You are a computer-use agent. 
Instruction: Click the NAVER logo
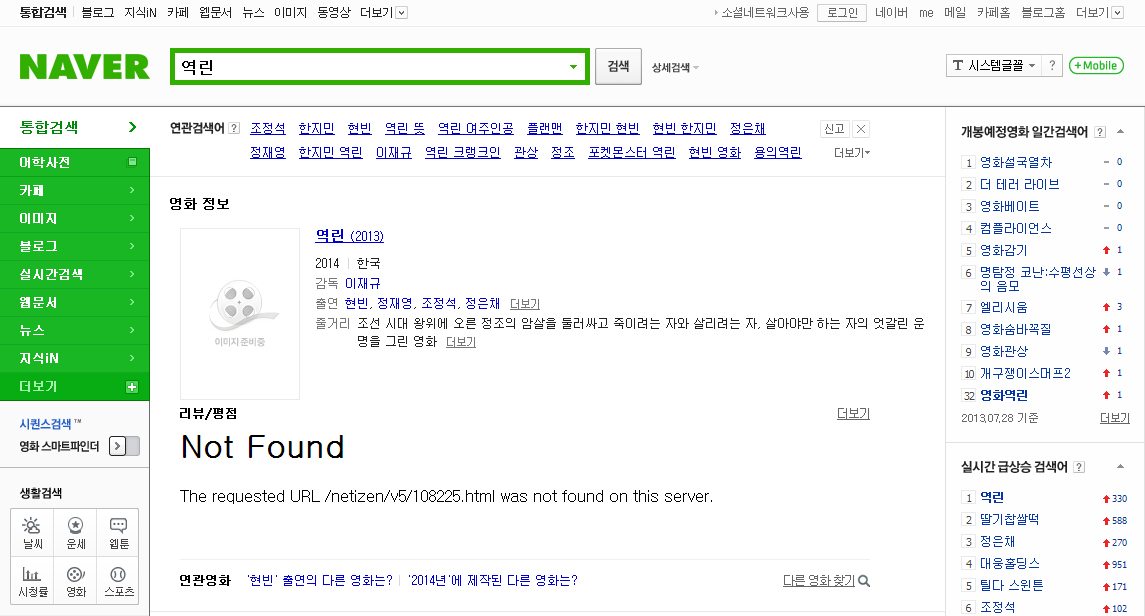pyautogui.click(x=85, y=67)
